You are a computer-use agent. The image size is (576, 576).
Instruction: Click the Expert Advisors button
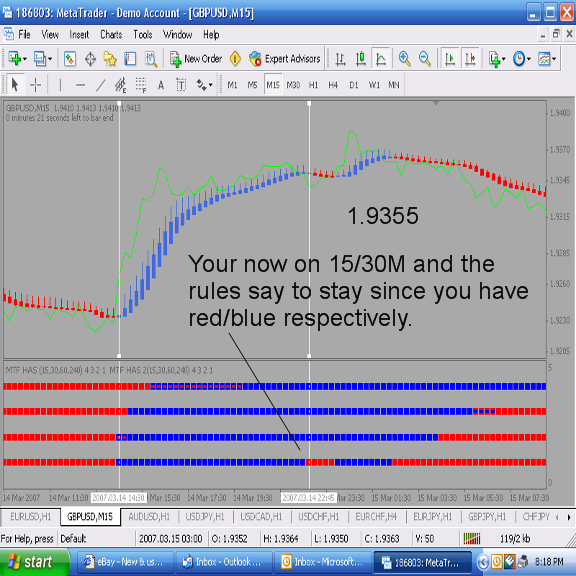point(284,59)
